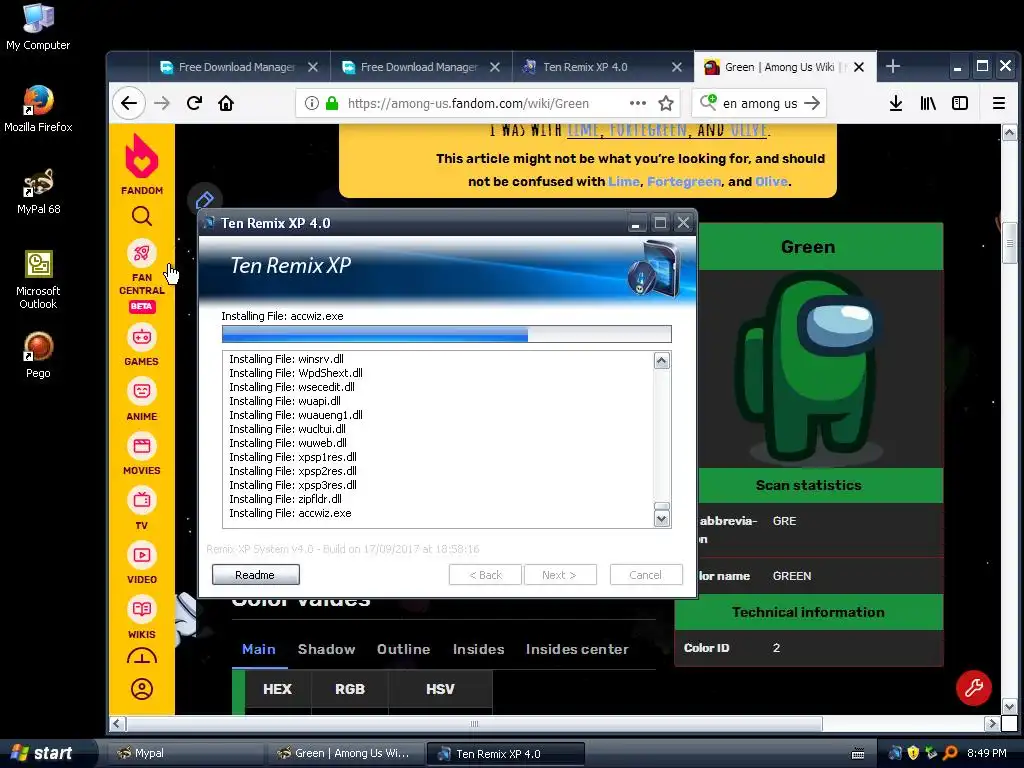Open Video section in Fandom sidebar
The height and width of the screenshot is (768, 1024).
[142, 564]
